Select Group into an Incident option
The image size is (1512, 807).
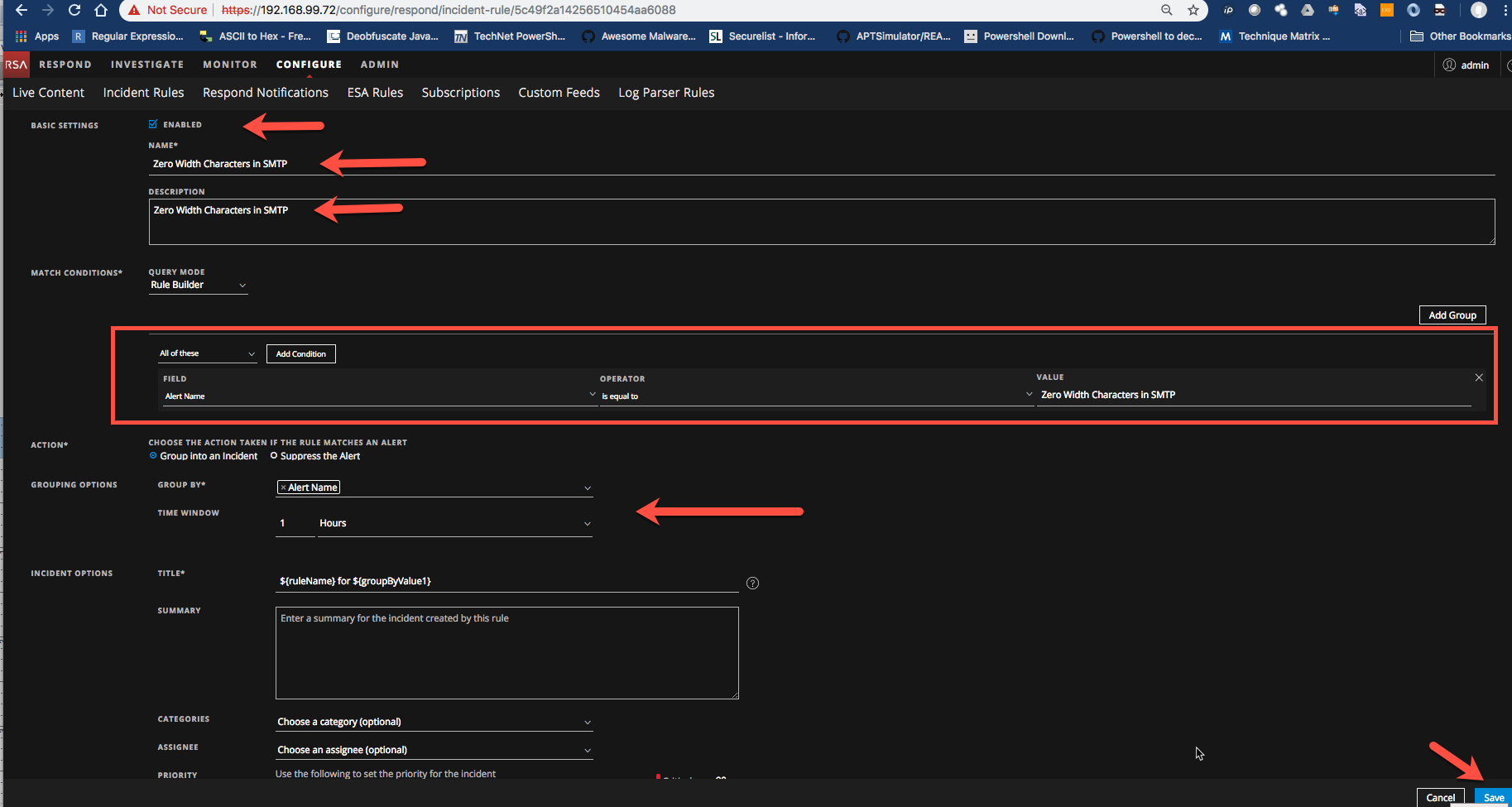point(153,456)
